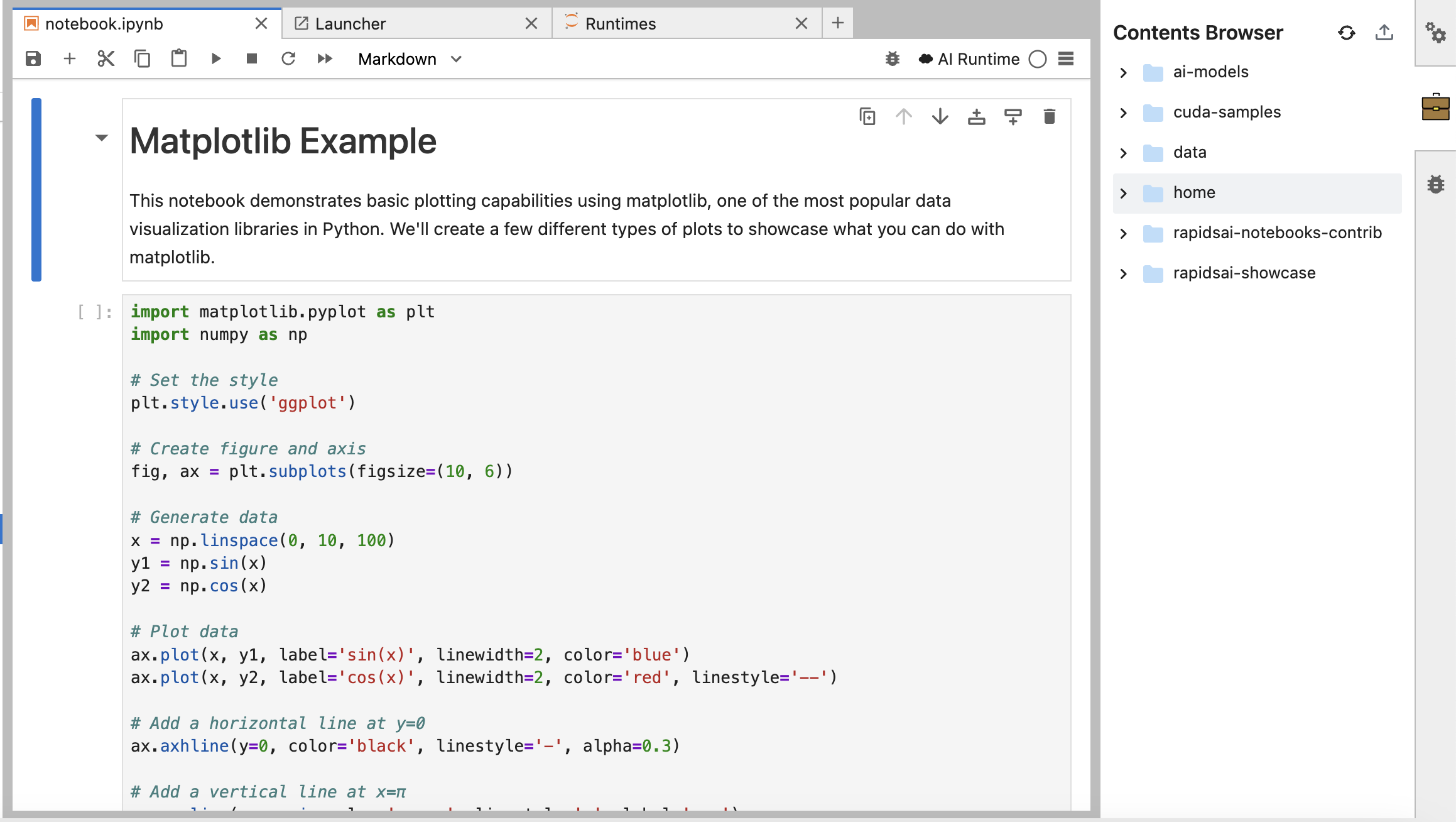
Task: Collapse the Matplotlib Example heading section
Action: (102, 138)
